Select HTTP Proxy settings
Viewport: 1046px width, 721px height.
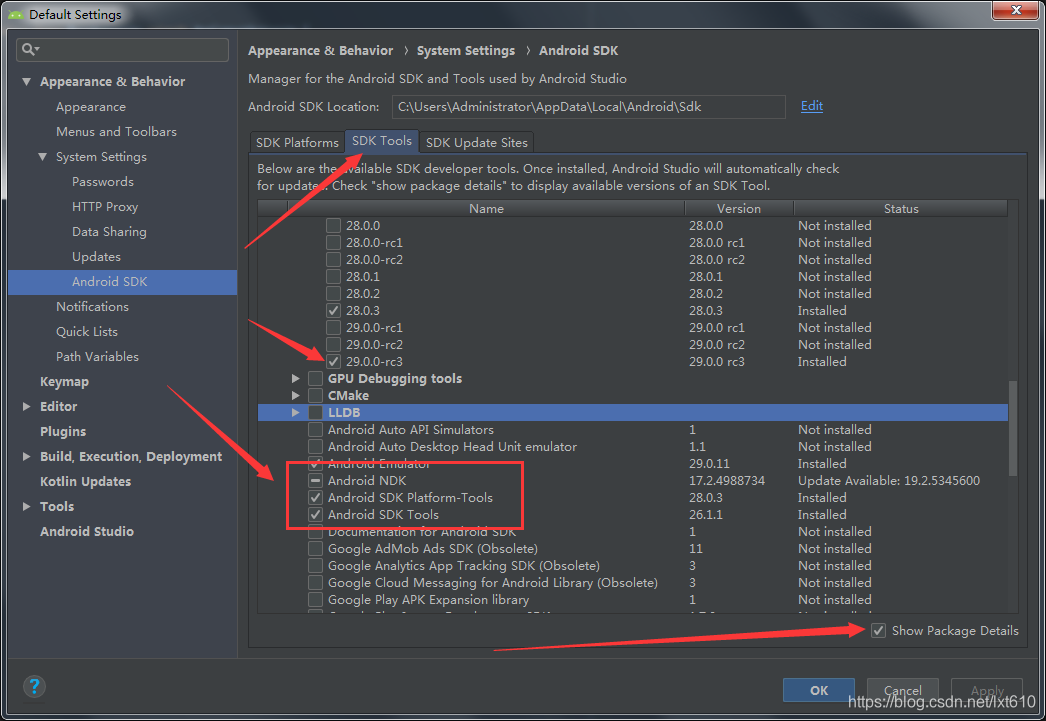105,207
